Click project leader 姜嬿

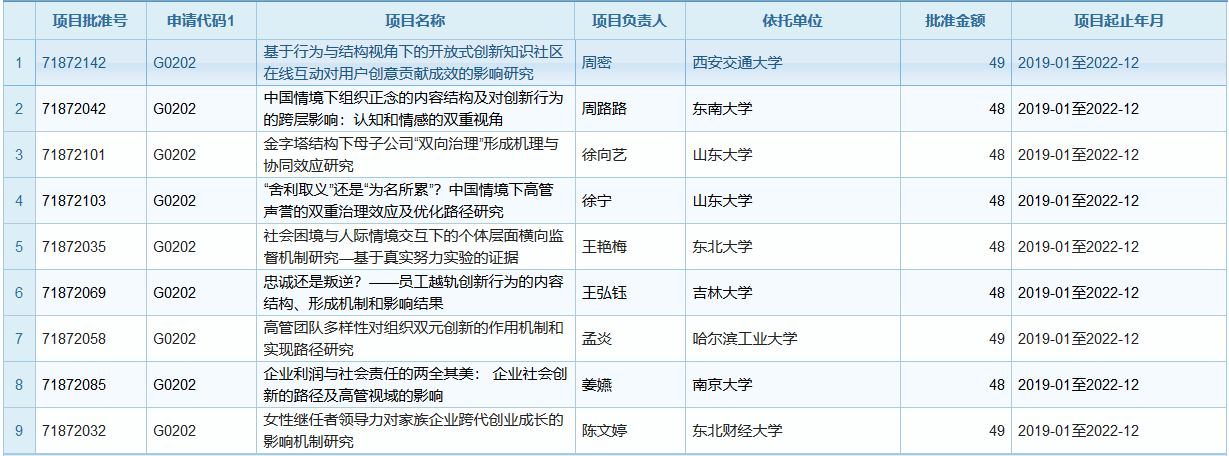(597, 385)
